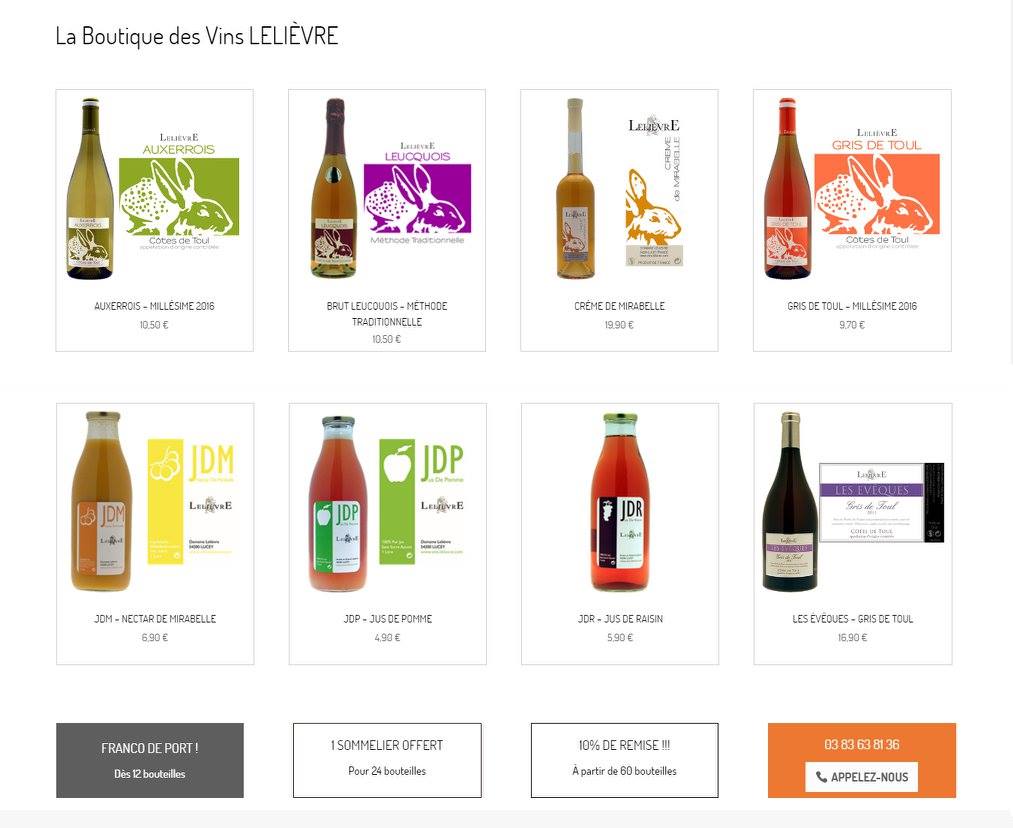Open the Gris de Toul bottle image
This screenshot has height=828, width=1013.
(x=852, y=189)
